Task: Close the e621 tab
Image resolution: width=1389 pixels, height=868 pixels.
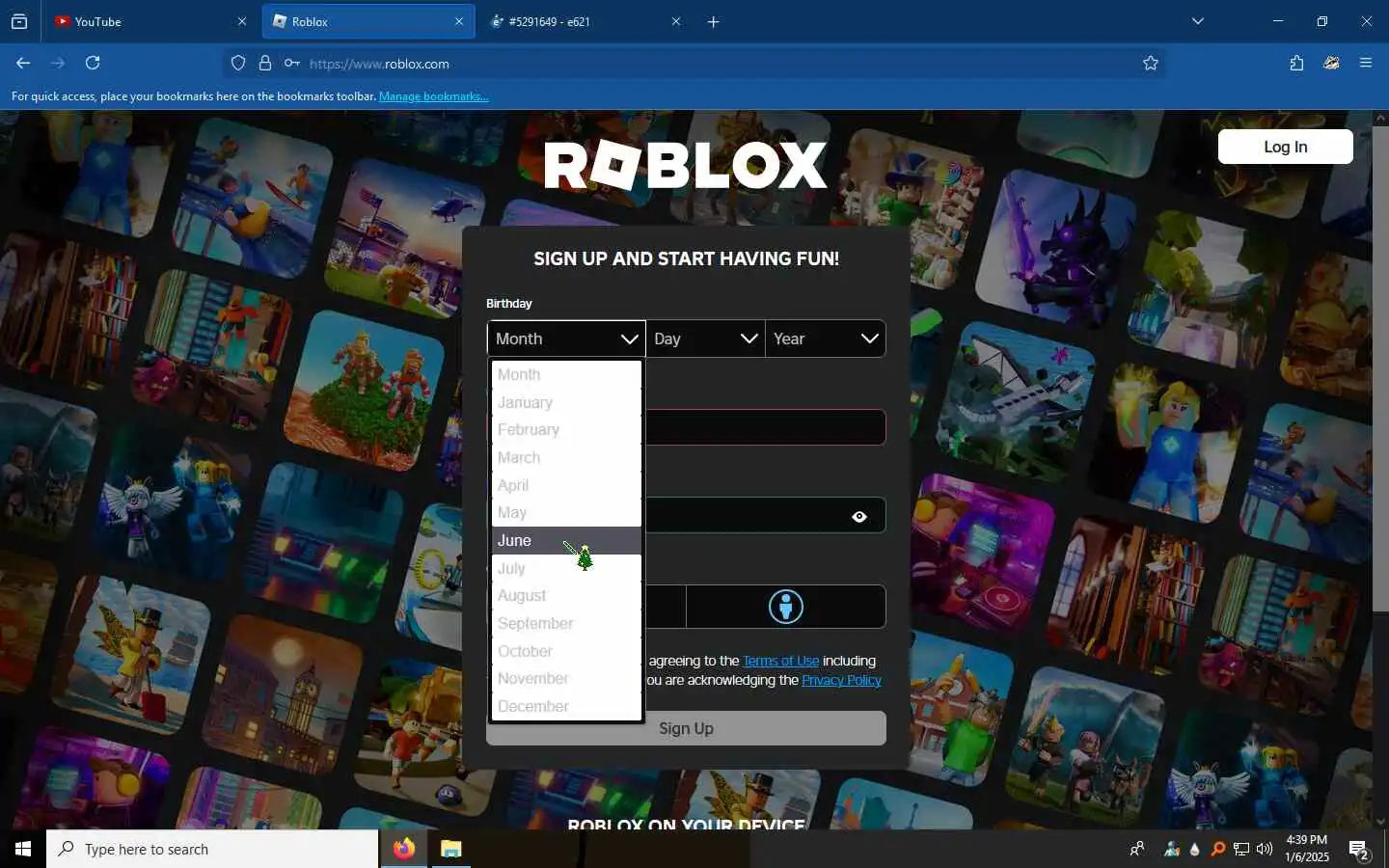Action: pyautogui.click(x=676, y=21)
